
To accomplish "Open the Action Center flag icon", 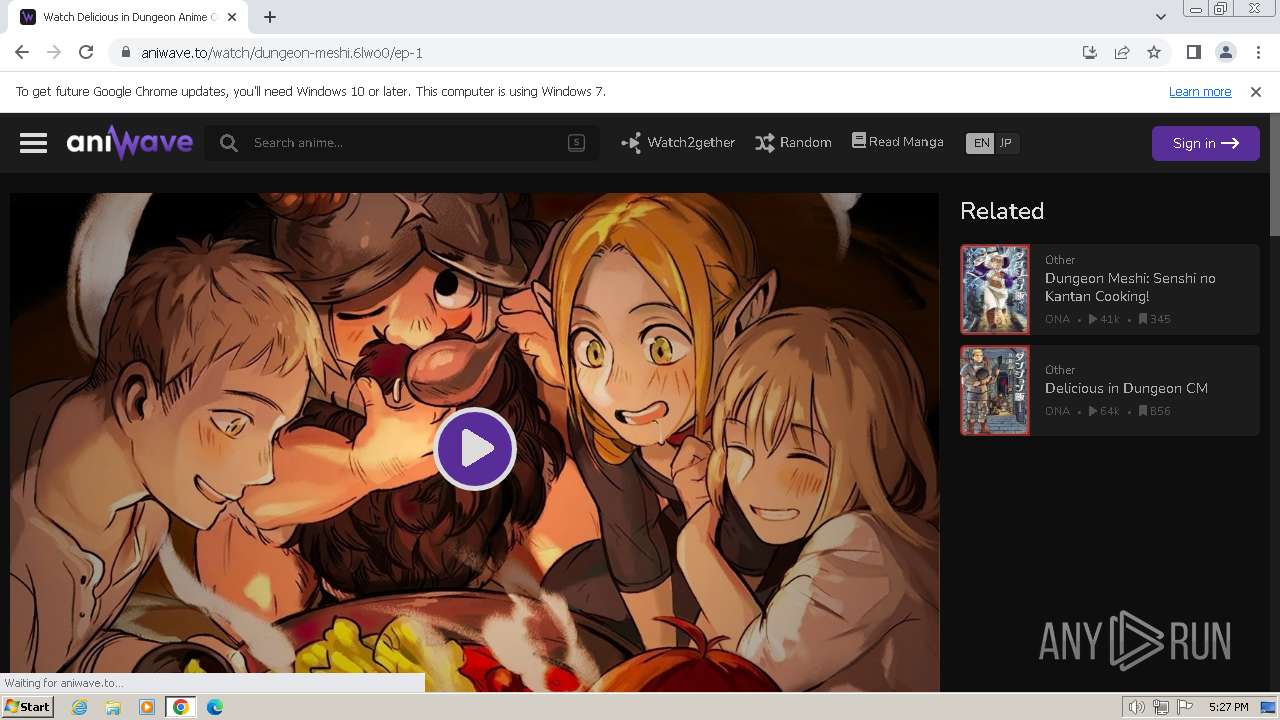I will tap(1185, 707).
